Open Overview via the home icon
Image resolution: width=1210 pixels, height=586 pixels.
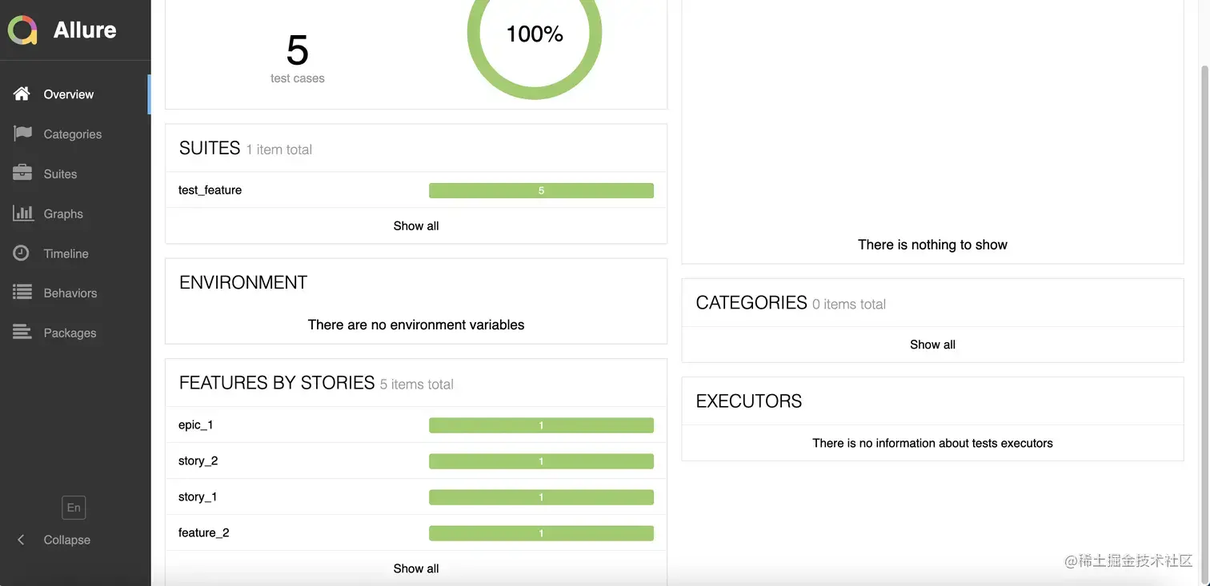(x=22, y=94)
